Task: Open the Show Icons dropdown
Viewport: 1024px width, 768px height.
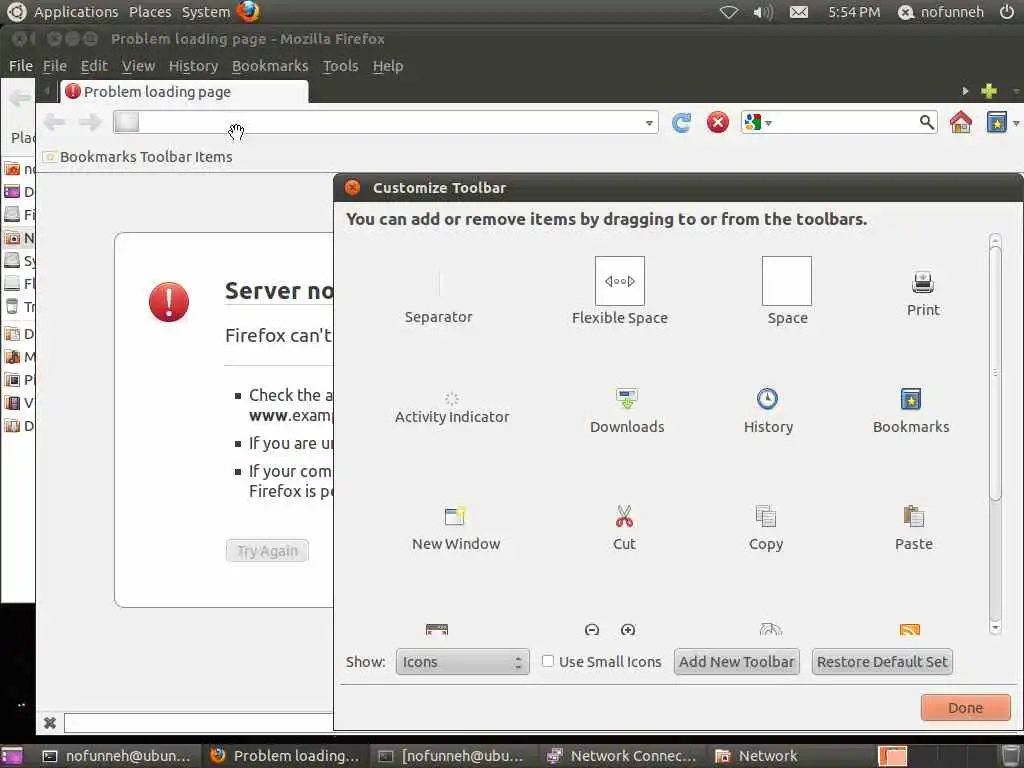Action: pyautogui.click(x=462, y=662)
